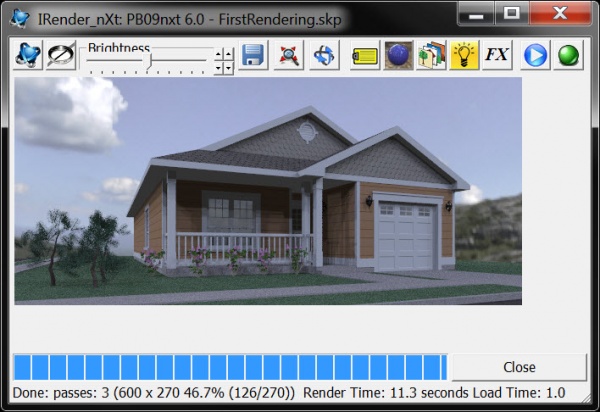Click the lower-left brightness stepper down arrow
Image resolution: width=600 pixels, height=412 pixels.
[x=218, y=68]
